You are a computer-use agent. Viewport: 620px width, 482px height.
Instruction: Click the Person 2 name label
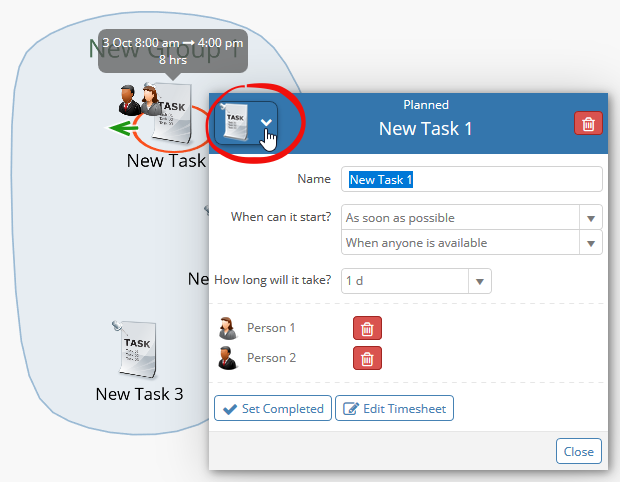[271, 358]
